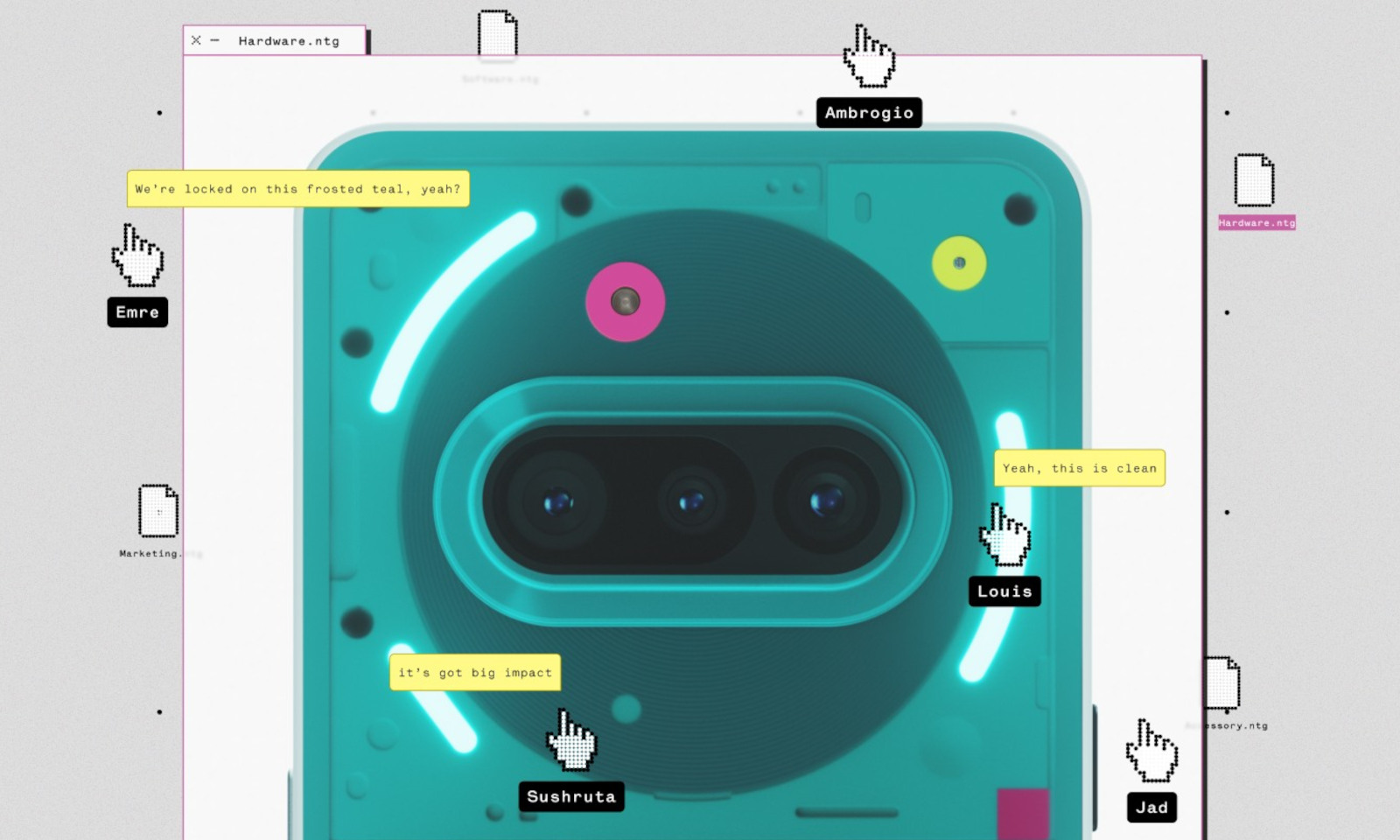Open the Marketing.ntg file icon
Viewport: 1400px width, 840px height.
pos(158,511)
